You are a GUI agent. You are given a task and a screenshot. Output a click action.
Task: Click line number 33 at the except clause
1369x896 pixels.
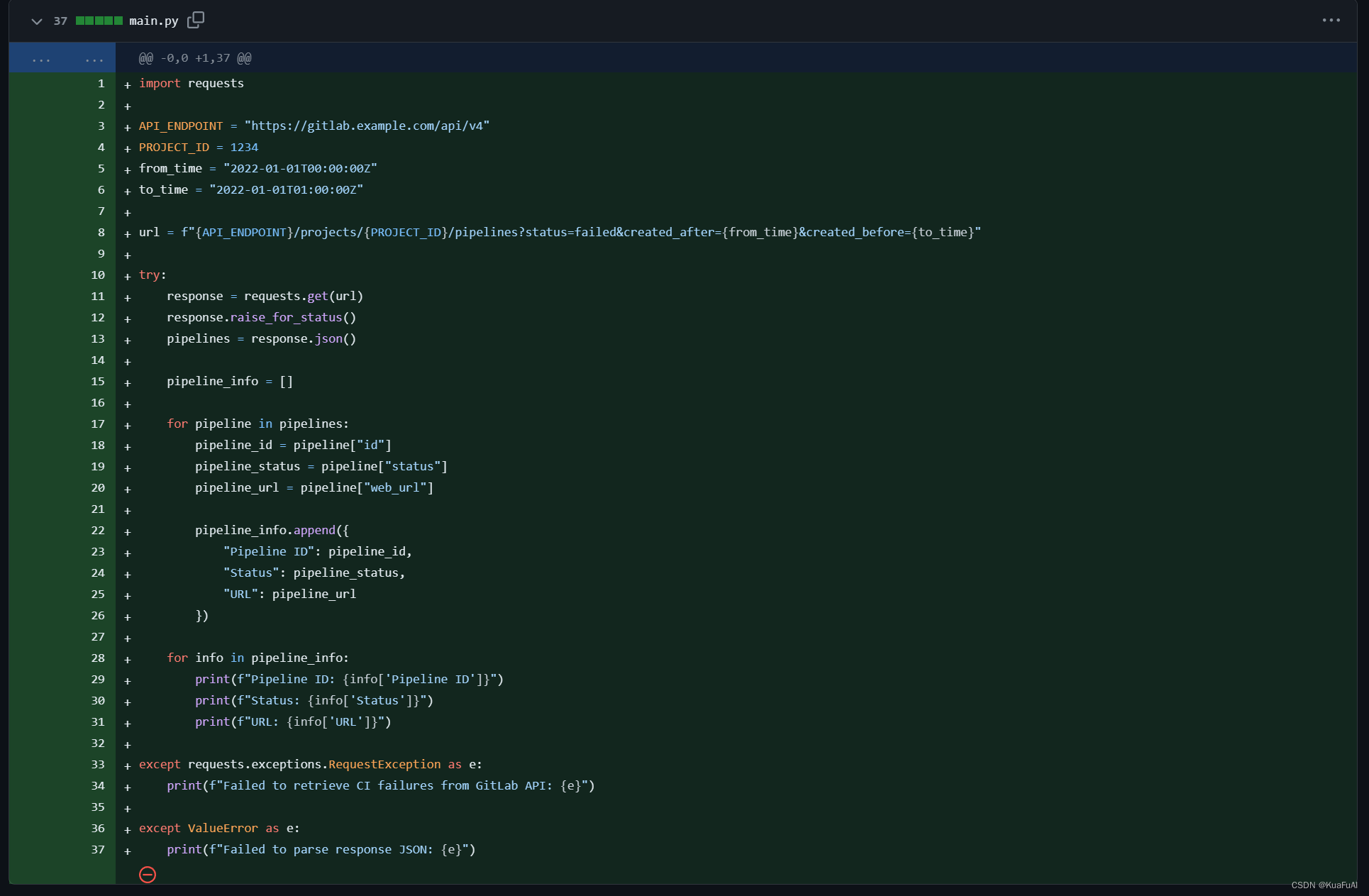click(x=98, y=765)
